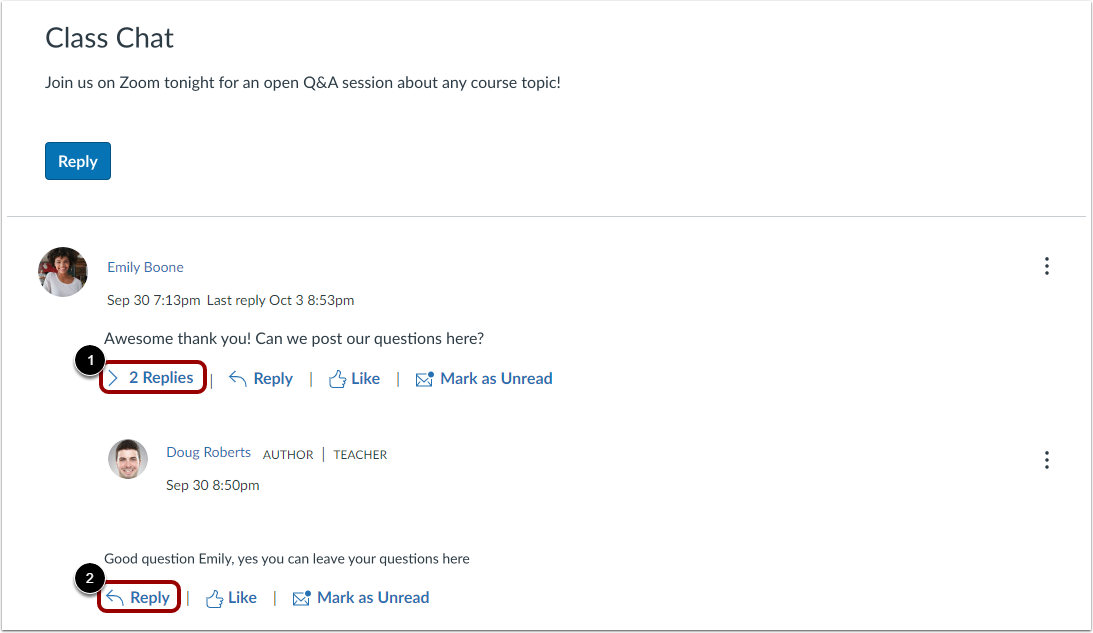The height and width of the screenshot is (633, 1093).
Task: Mark Emily's post as unread
Action: click(x=484, y=378)
